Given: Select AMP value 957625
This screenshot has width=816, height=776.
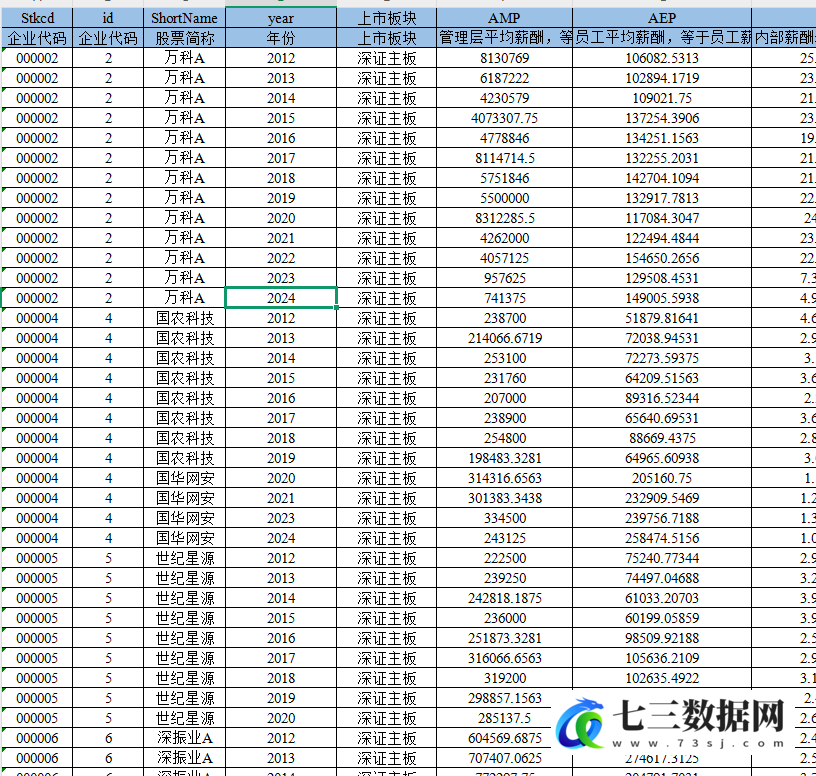Looking at the screenshot, I should 504,278.
